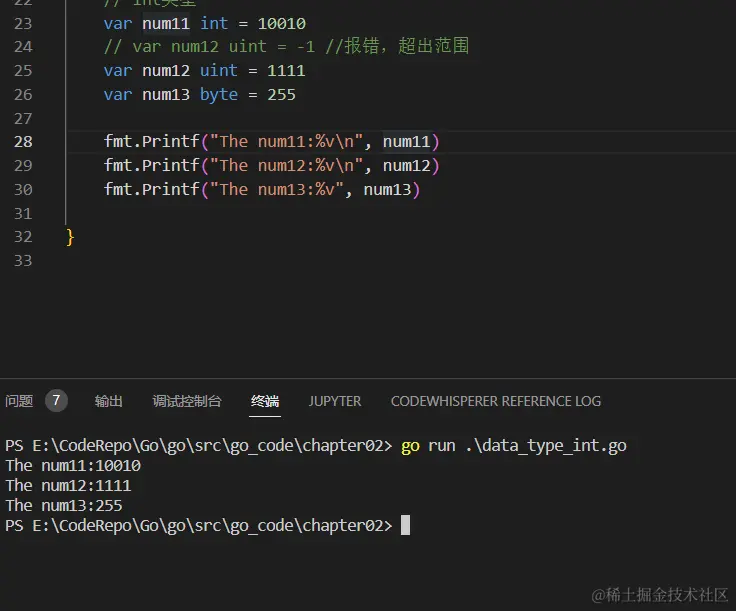This screenshot has height=611, width=736.
Task: Click the int type keyword on line 23
Action: (214, 23)
